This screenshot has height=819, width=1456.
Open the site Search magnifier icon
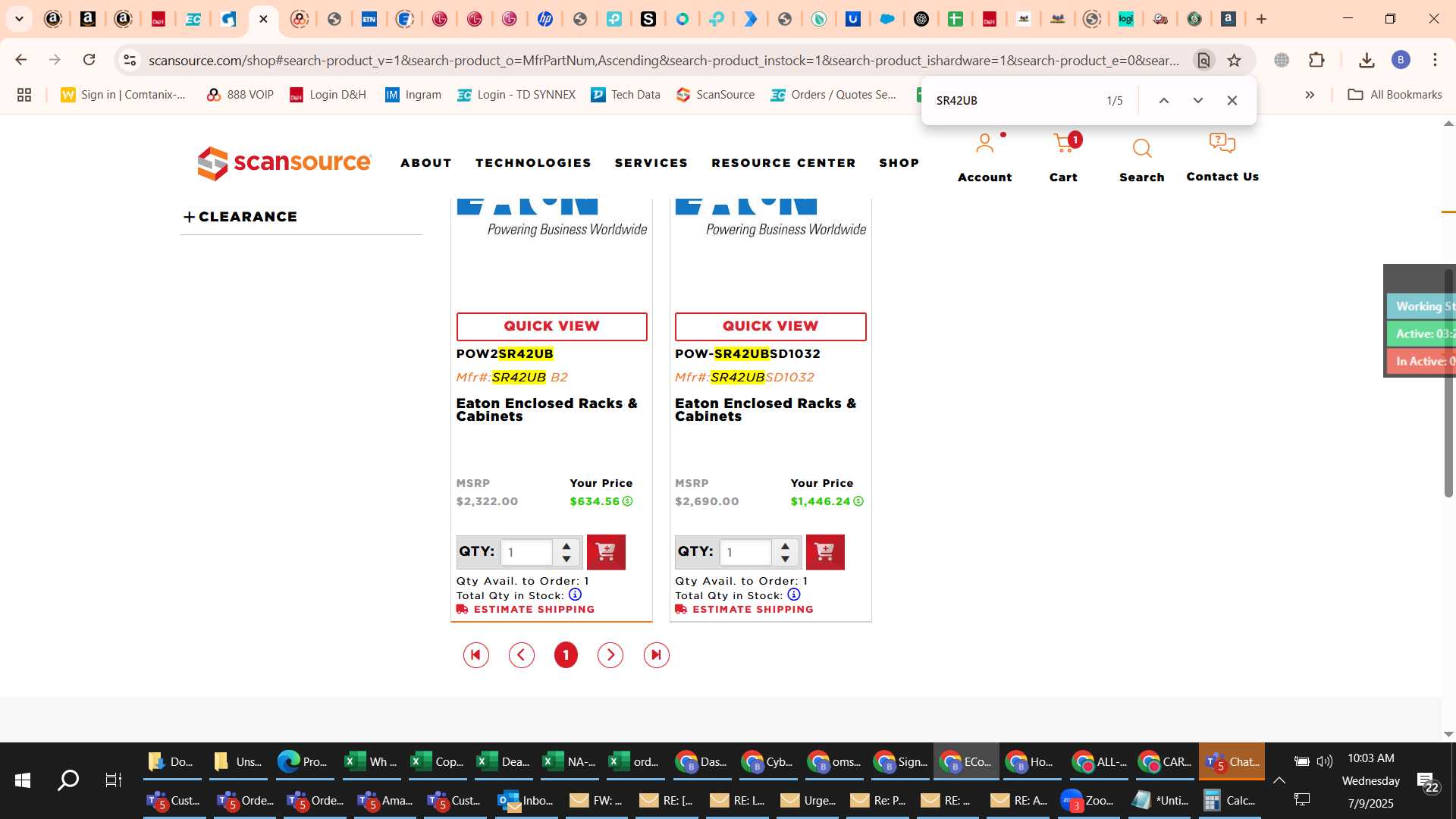pyautogui.click(x=1142, y=148)
